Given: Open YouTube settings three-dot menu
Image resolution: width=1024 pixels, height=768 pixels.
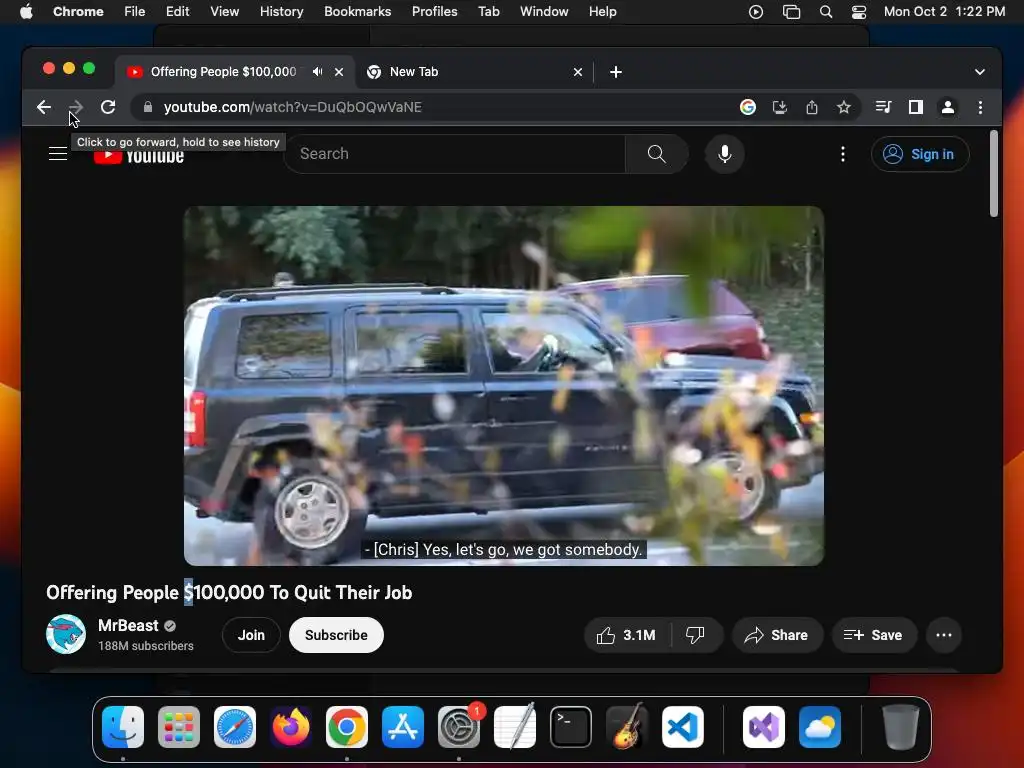Looking at the screenshot, I should [x=843, y=154].
